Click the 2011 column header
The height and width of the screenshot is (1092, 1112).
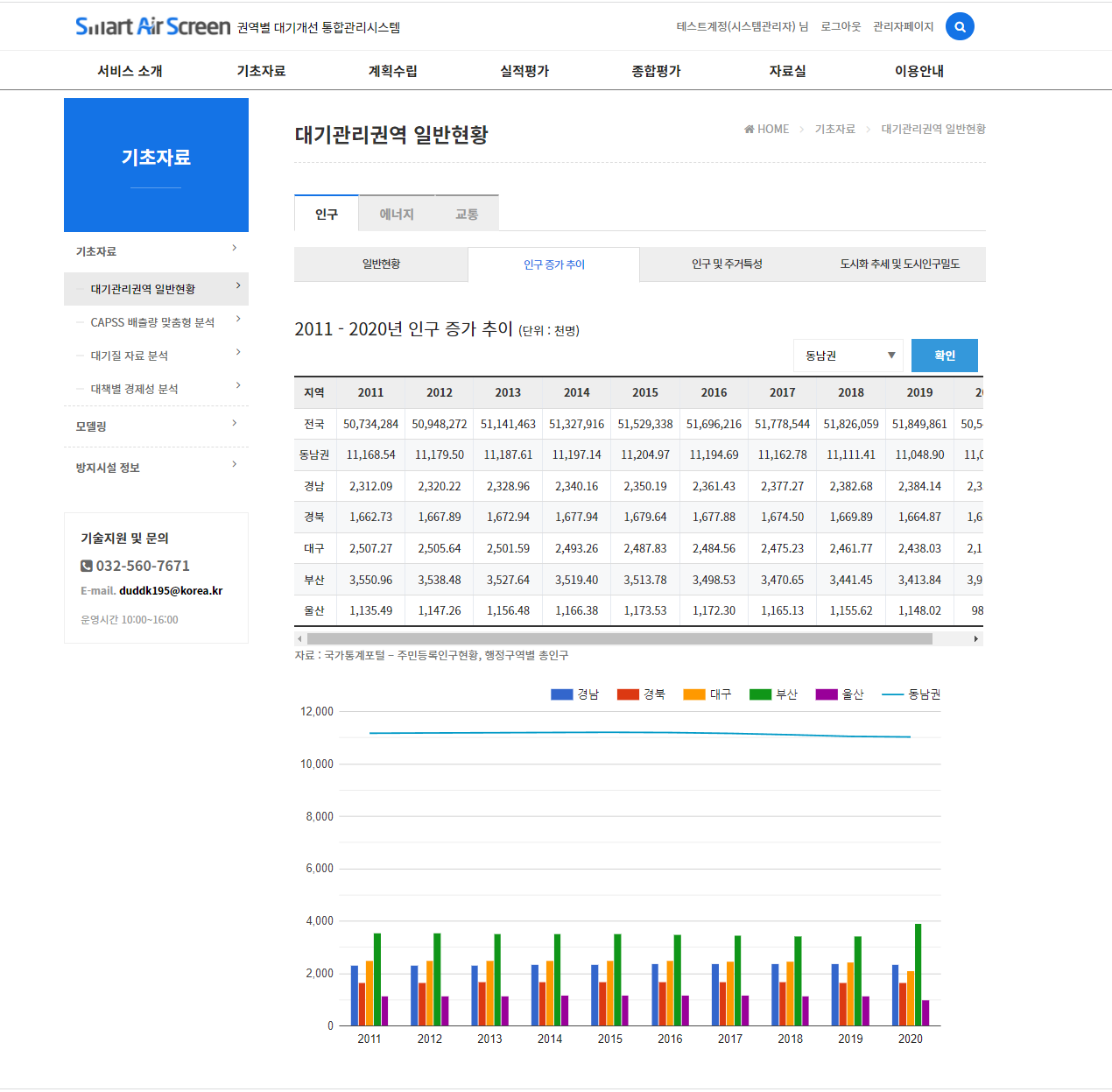(370, 393)
